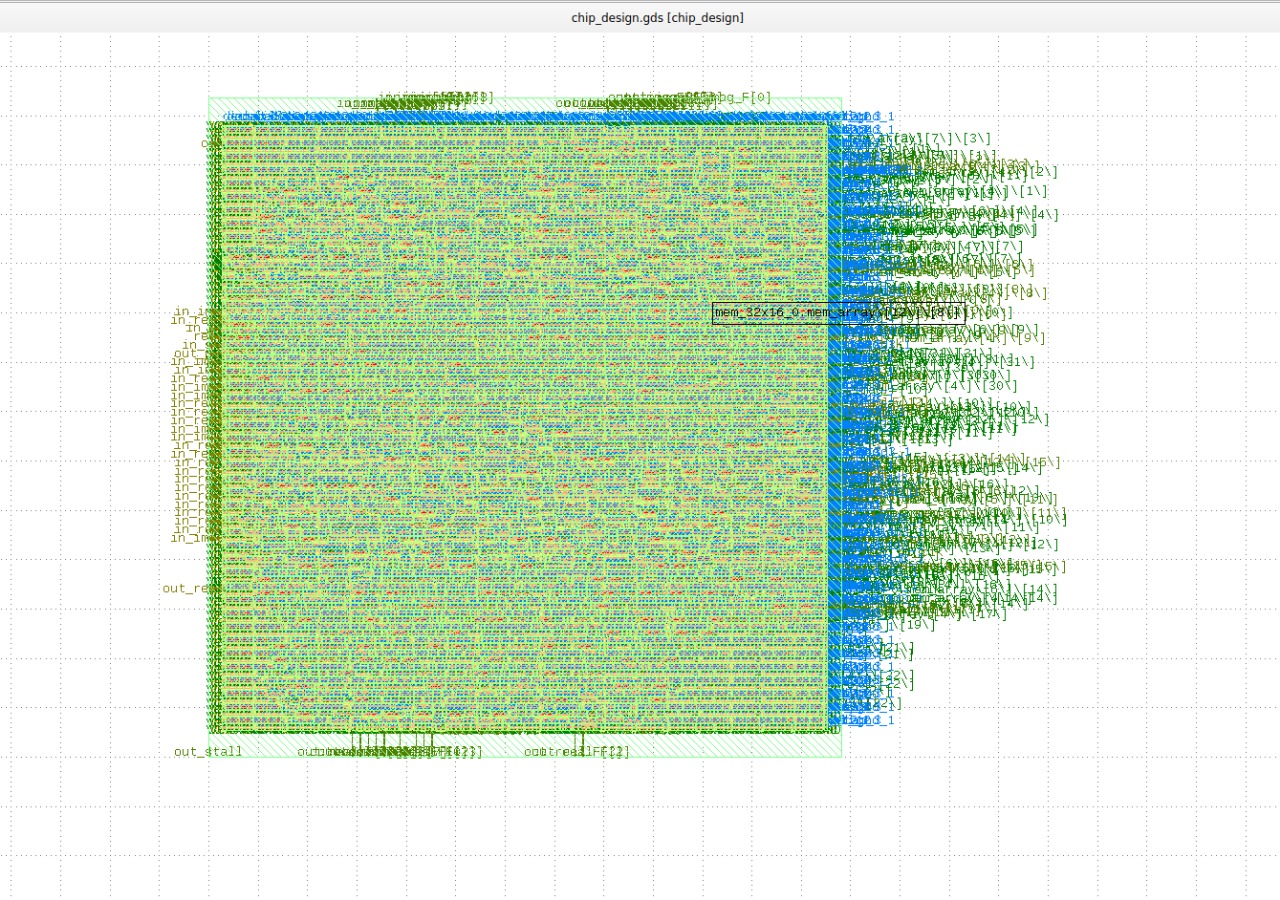The width and height of the screenshot is (1280, 900).
Task: Select the lowest in_im pin label on left
Action: coord(195,538)
